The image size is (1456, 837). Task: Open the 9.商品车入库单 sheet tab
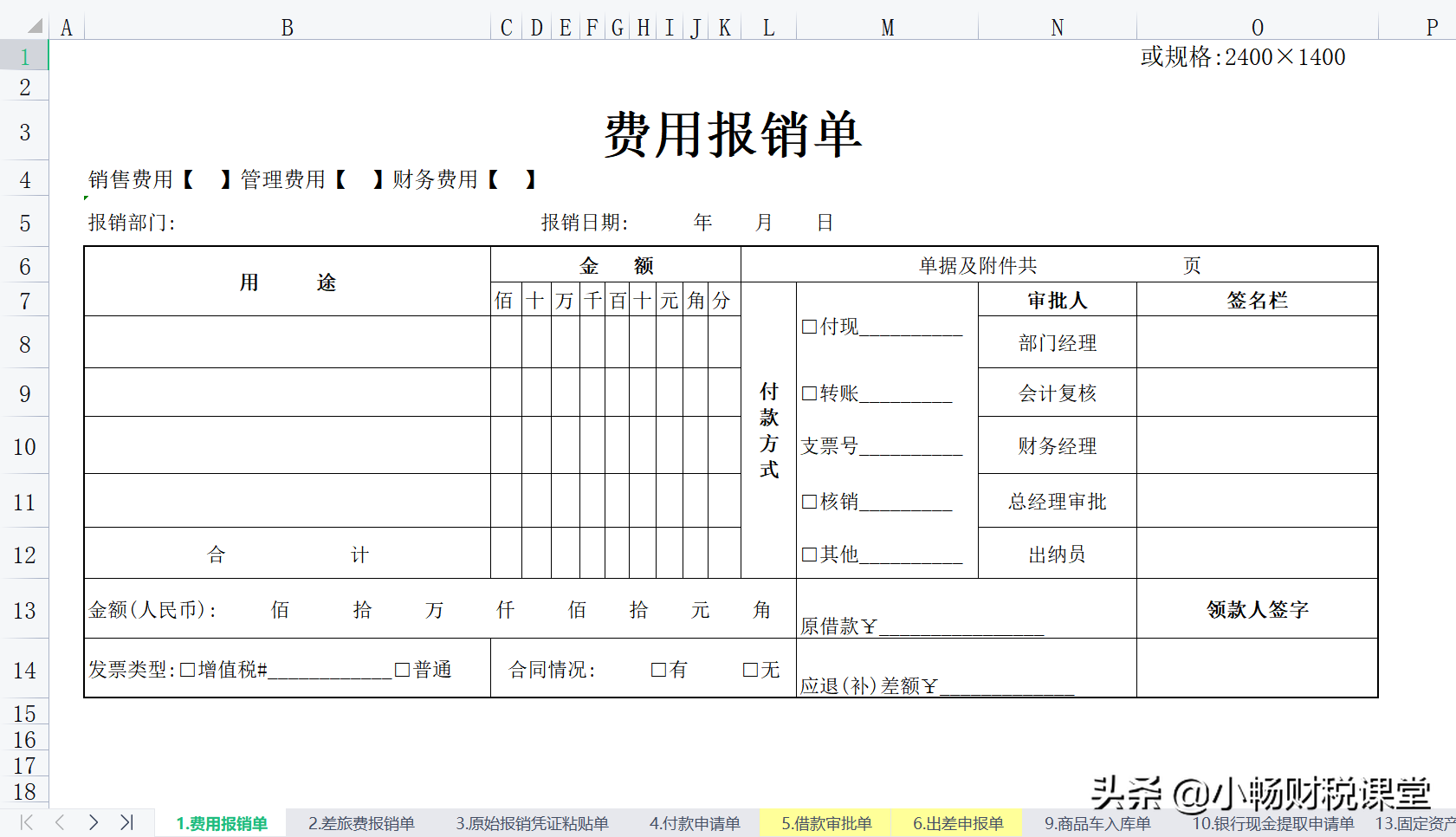click(x=1097, y=823)
